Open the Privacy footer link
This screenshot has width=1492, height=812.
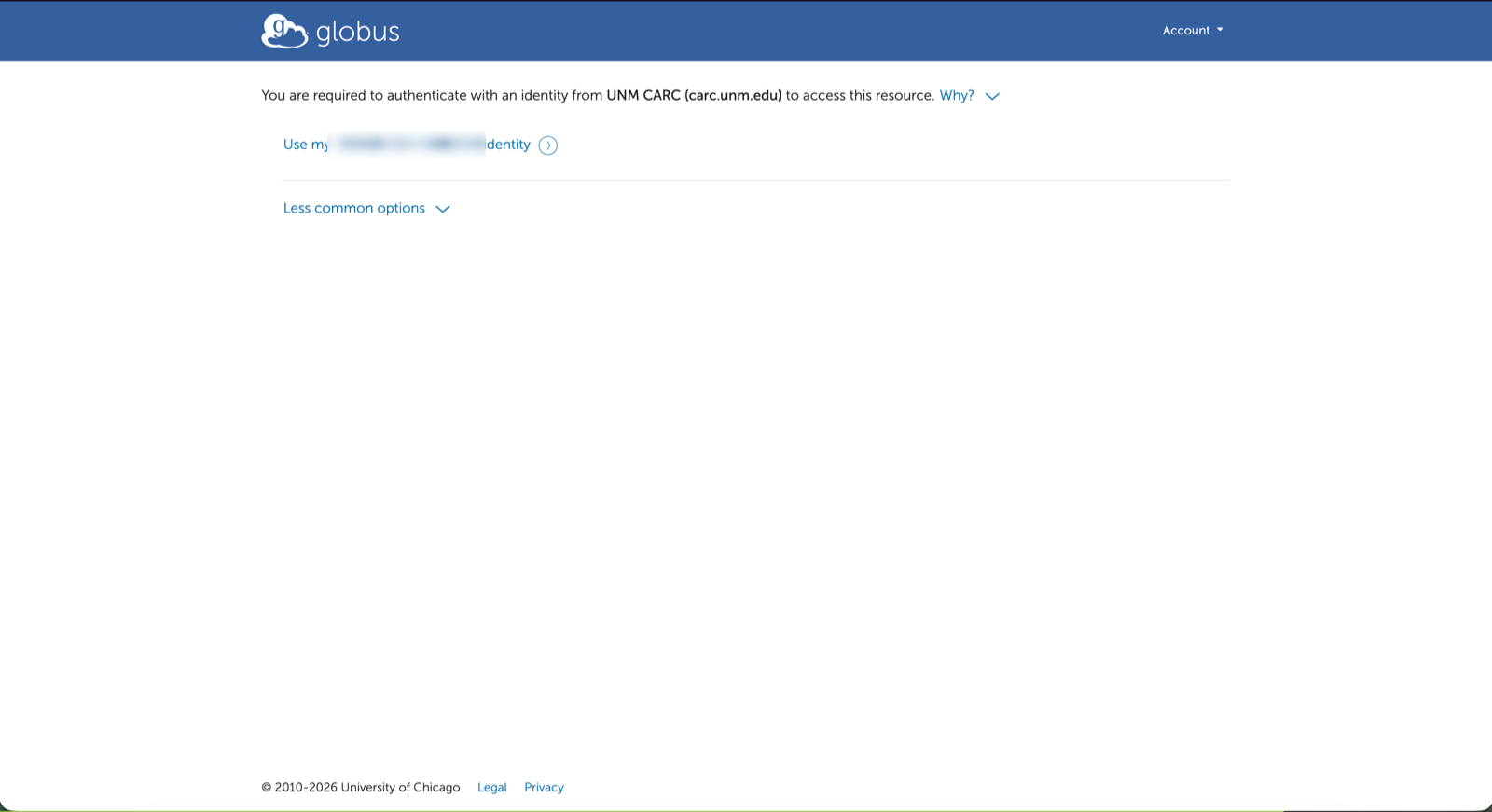544,787
